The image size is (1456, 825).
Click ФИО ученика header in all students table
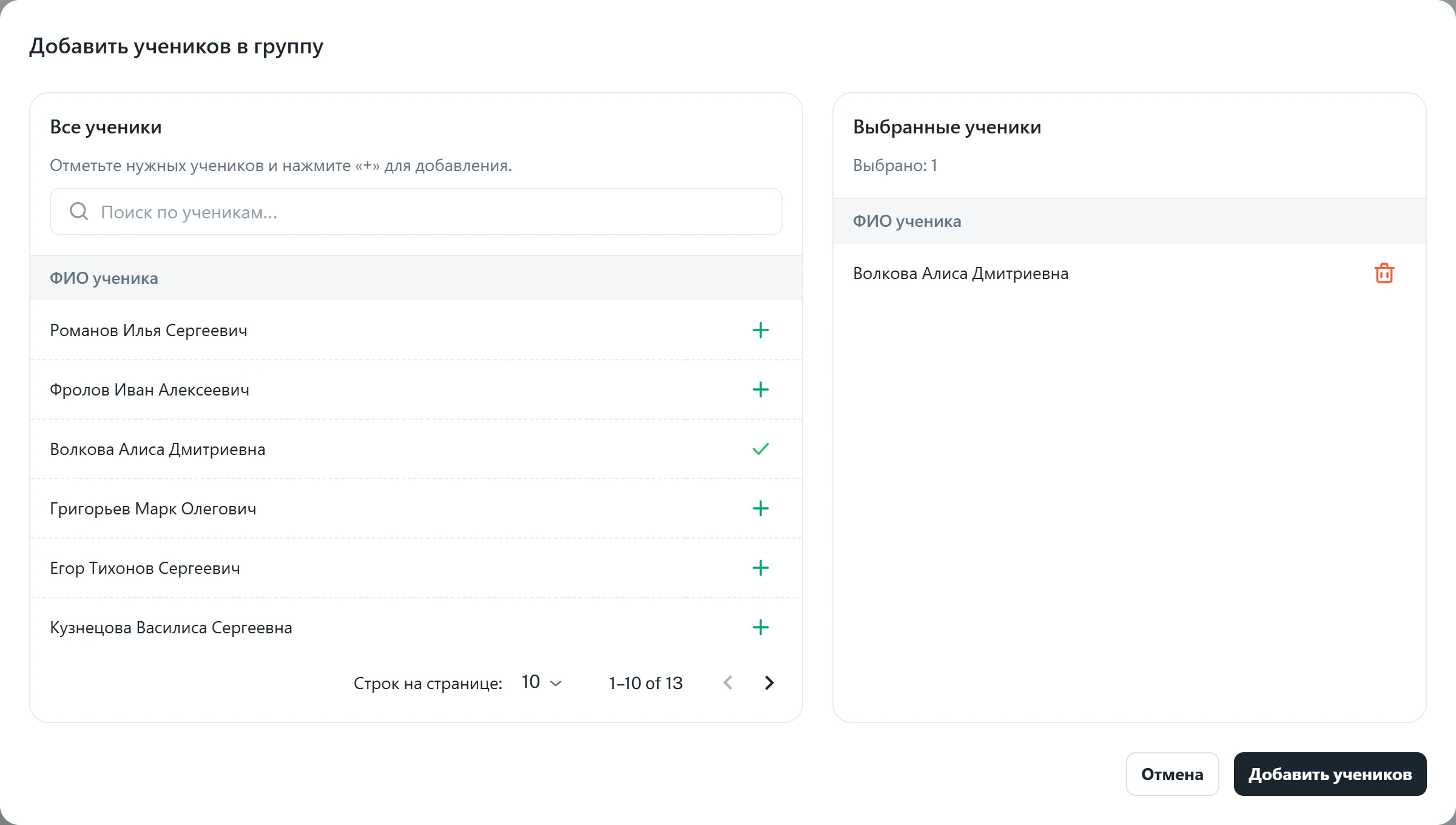[104, 278]
